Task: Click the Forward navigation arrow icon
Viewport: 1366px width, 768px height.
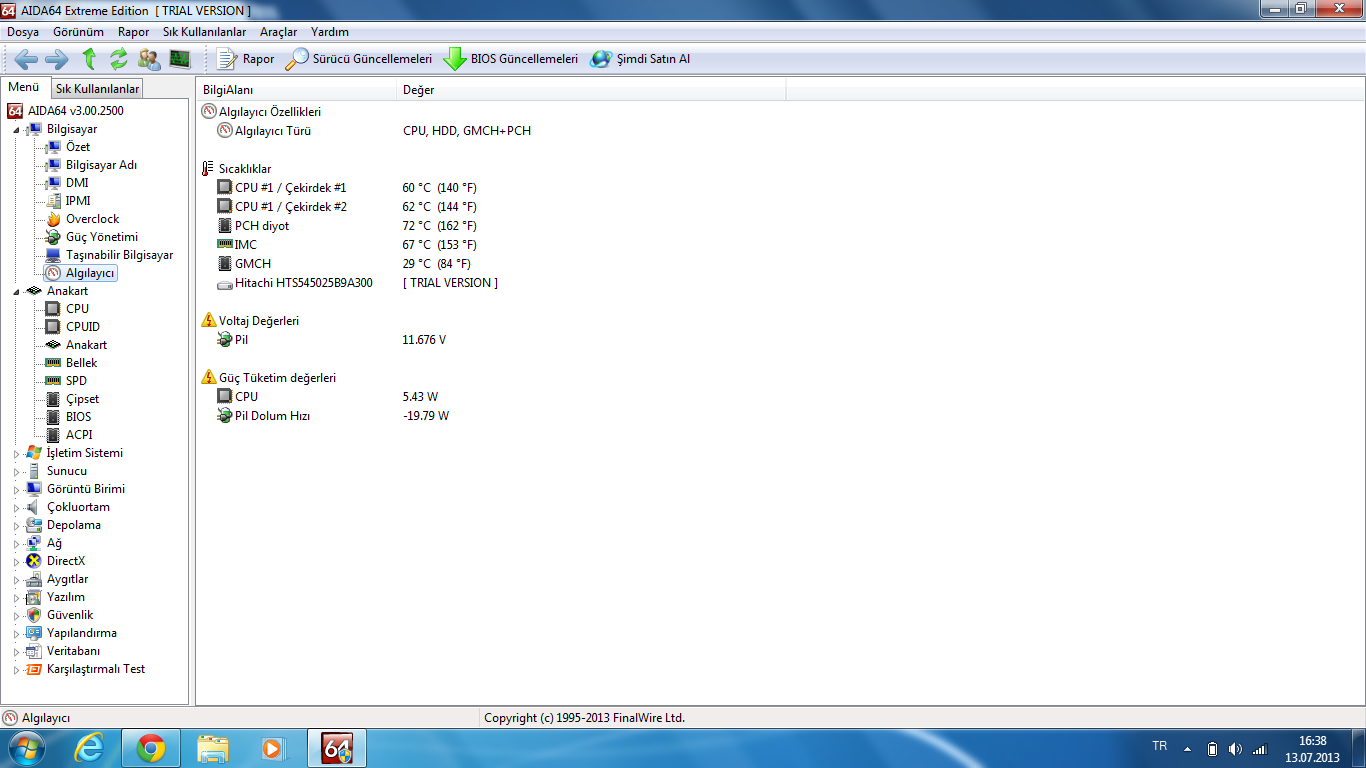Action: pyautogui.click(x=57, y=59)
